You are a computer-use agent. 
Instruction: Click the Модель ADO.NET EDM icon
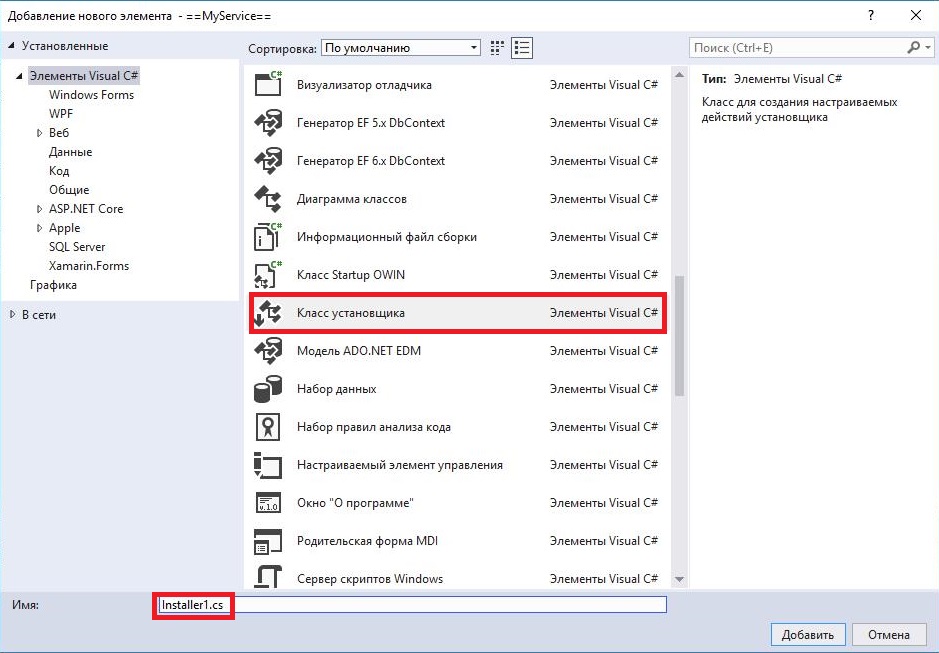click(x=268, y=350)
